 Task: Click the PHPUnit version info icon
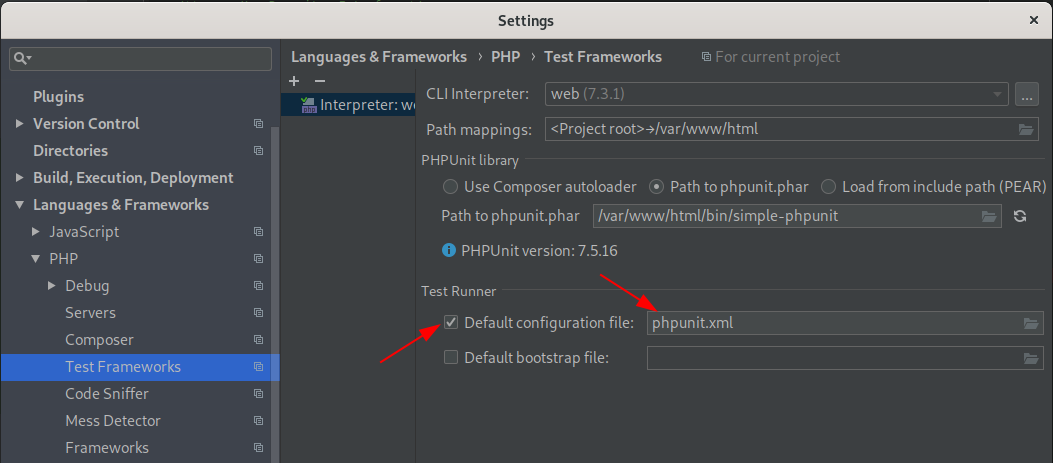coord(449,251)
